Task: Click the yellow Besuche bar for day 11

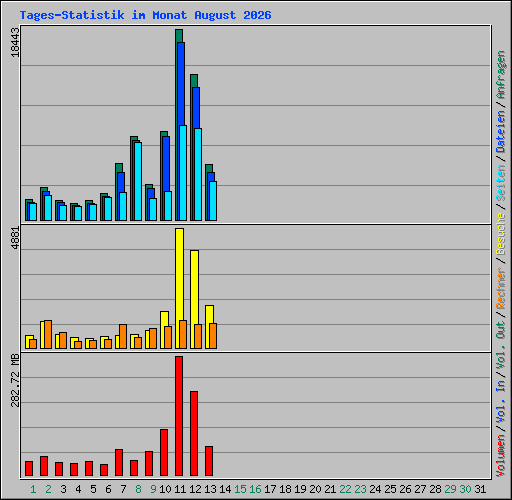Action: coord(179,288)
